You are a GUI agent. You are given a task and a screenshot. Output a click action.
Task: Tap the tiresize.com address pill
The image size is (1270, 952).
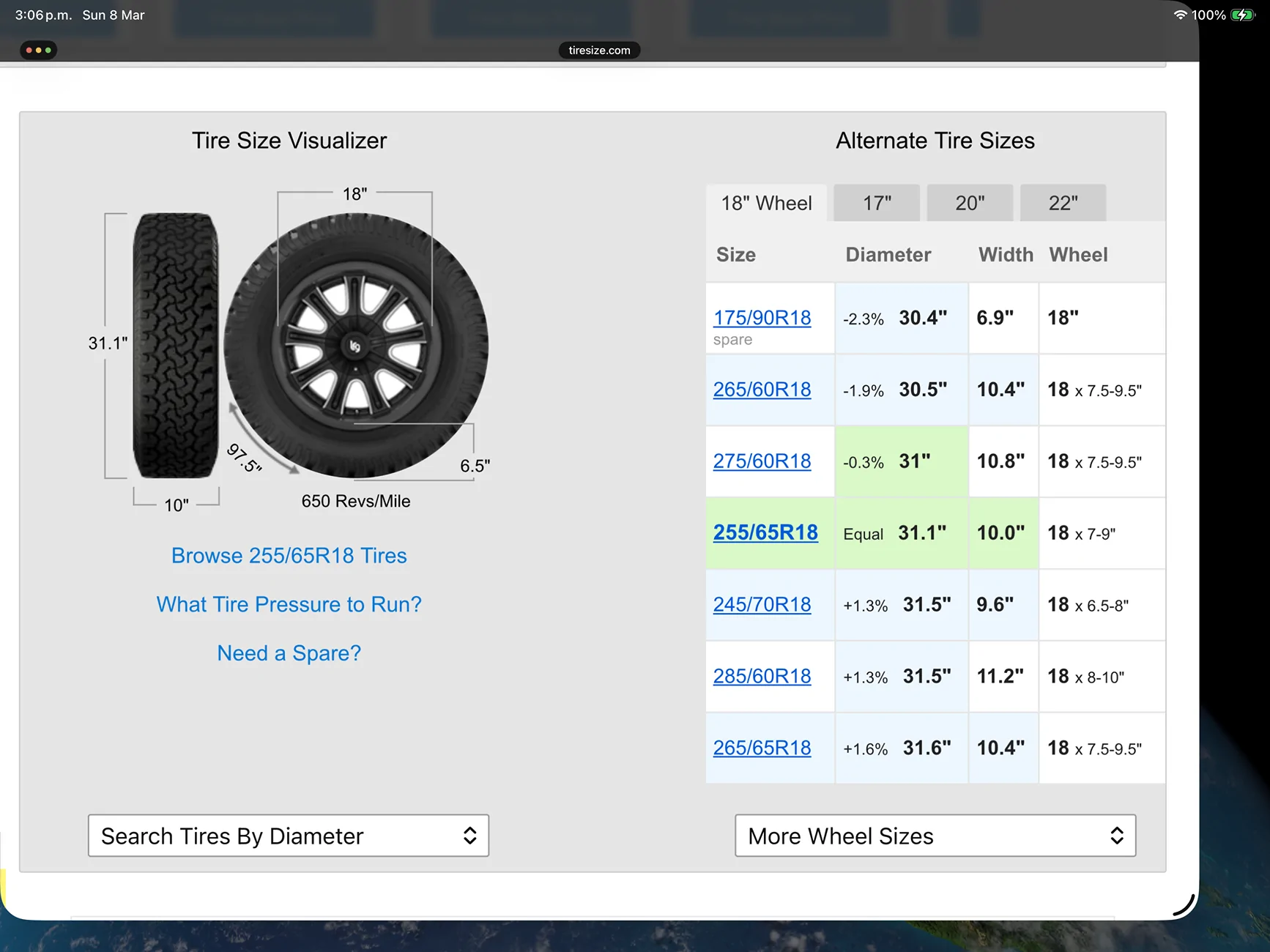(x=599, y=50)
